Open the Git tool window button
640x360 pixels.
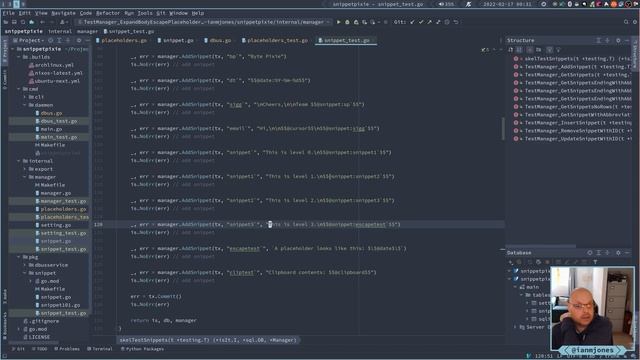coord(18,349)
